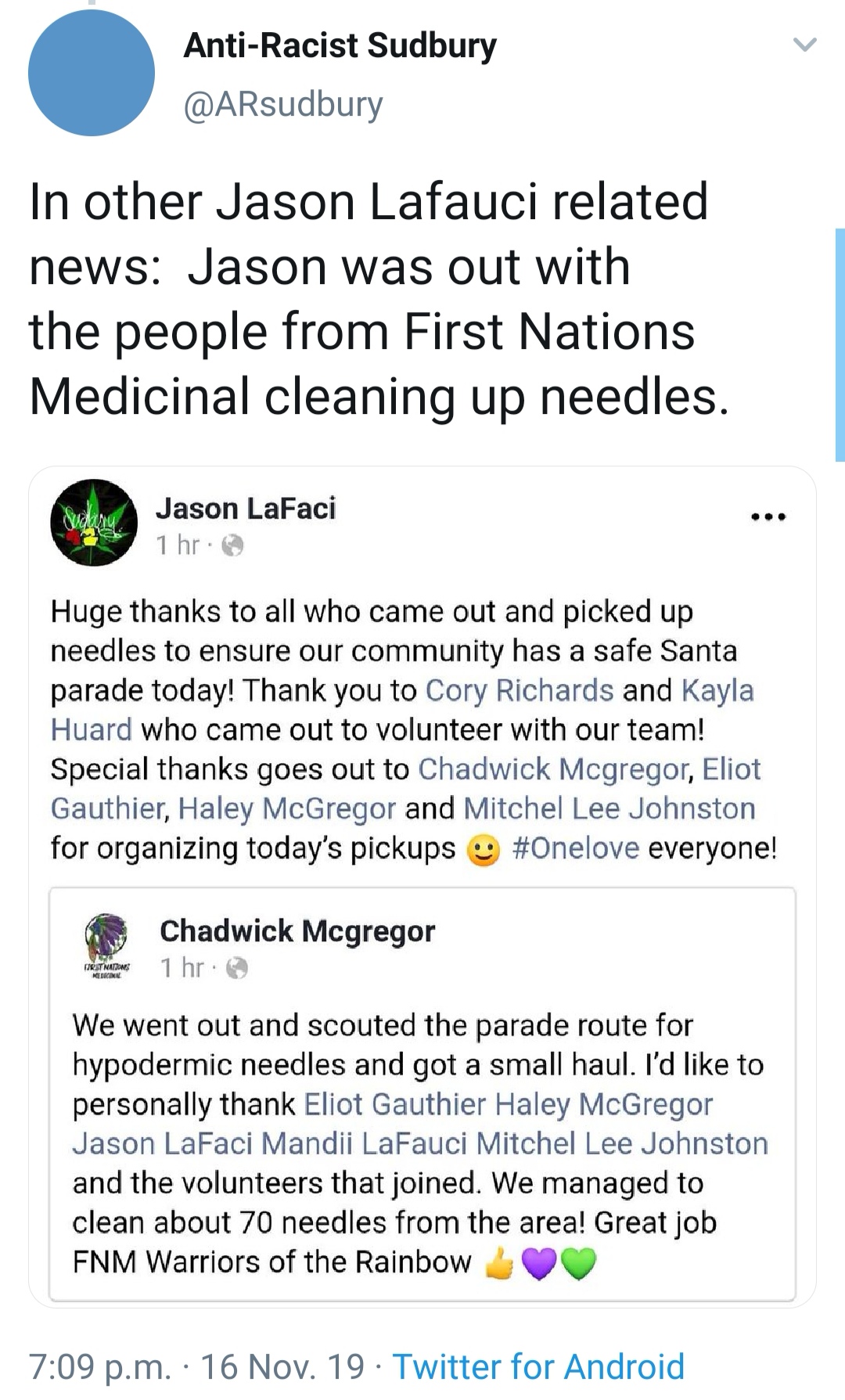This screenshot has width=845, height=1400.
Task: Open Anti-Racist Sudbury profile avatar
Action: click(92, 74)
